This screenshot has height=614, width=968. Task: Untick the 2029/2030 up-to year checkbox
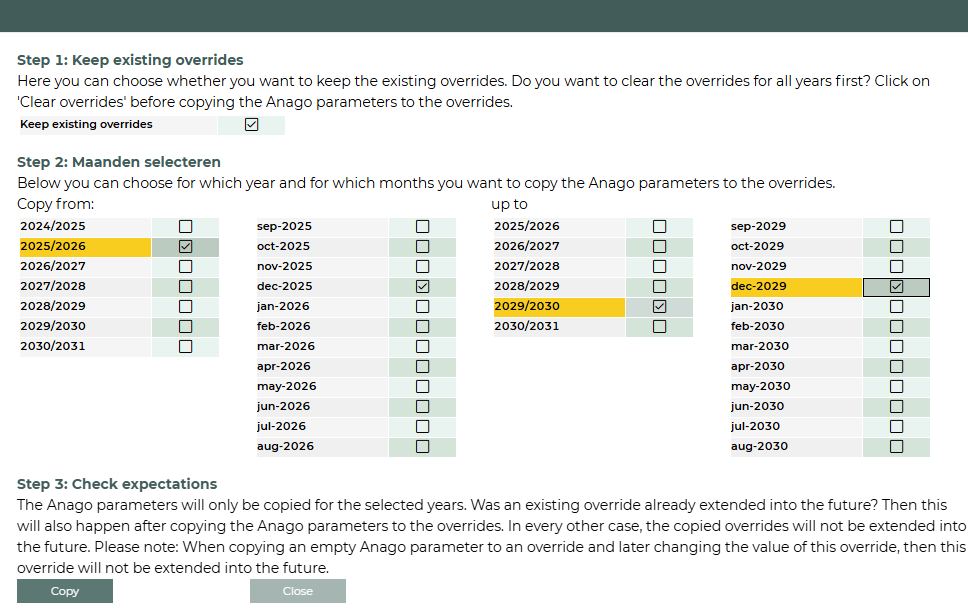pyautogui.click(x=659, y=306)
